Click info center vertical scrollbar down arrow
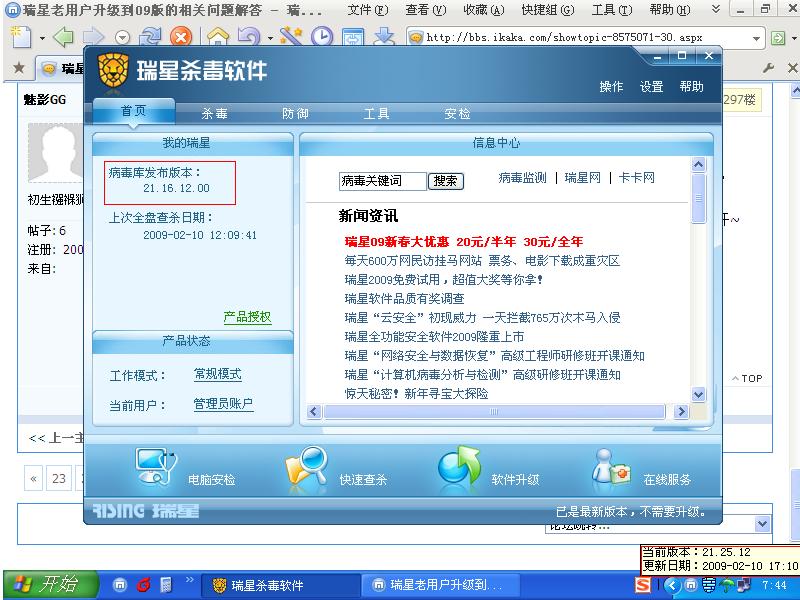The height and width of the screenshot is (600, 800). coord(698,394)
